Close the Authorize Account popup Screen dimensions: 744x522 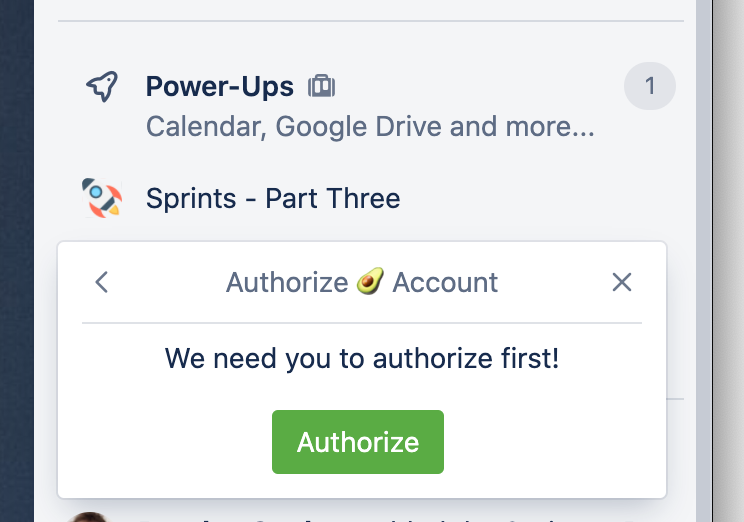coord(622,282)
